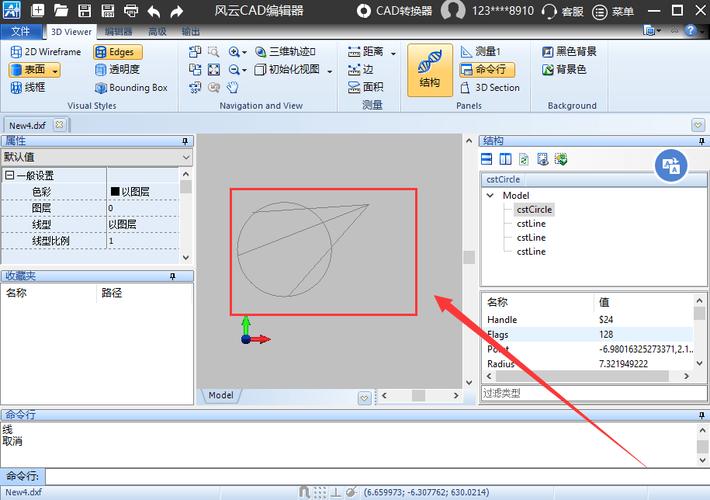Refresh the structure tree
Image resolution: width=710 pixels, height=500 pixels.
[524, 159]
